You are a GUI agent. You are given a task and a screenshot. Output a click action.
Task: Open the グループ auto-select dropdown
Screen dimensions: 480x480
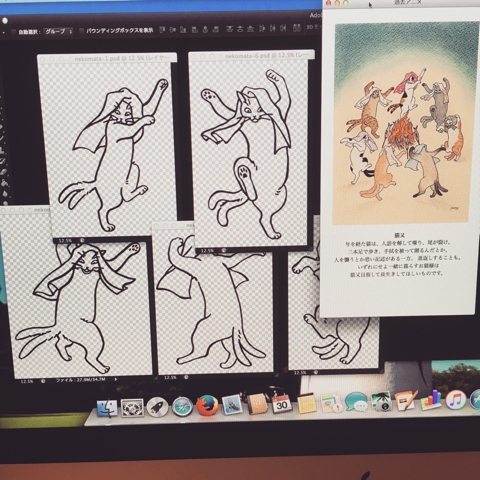58,32
